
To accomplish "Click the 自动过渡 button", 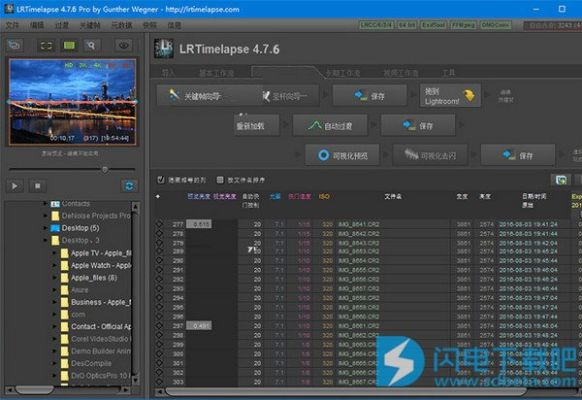I will [330, 126].
